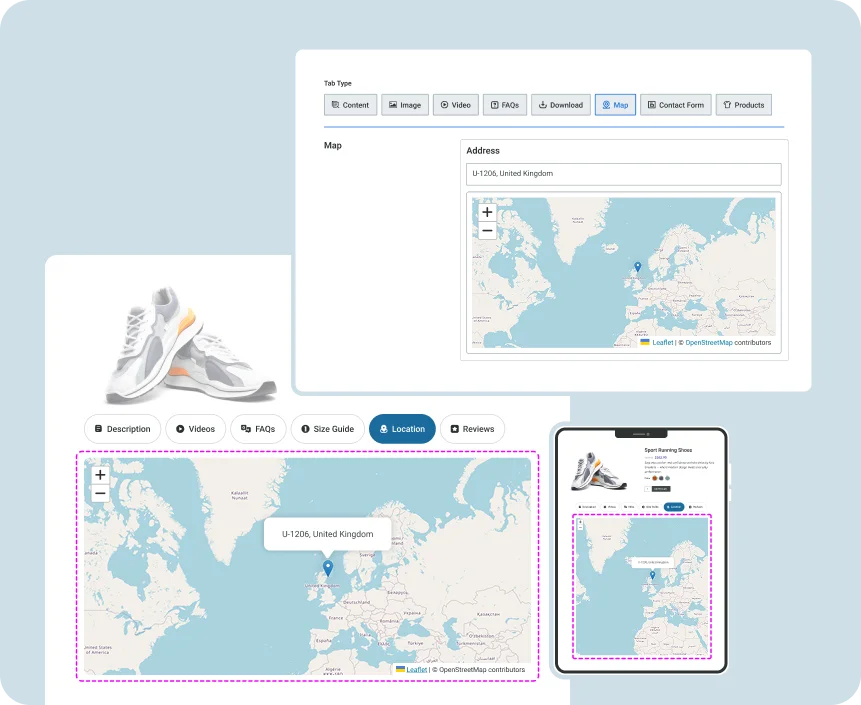861x705 pixels.
Task: Zoom in on the large Location map
Action: [x=100, y=475]
